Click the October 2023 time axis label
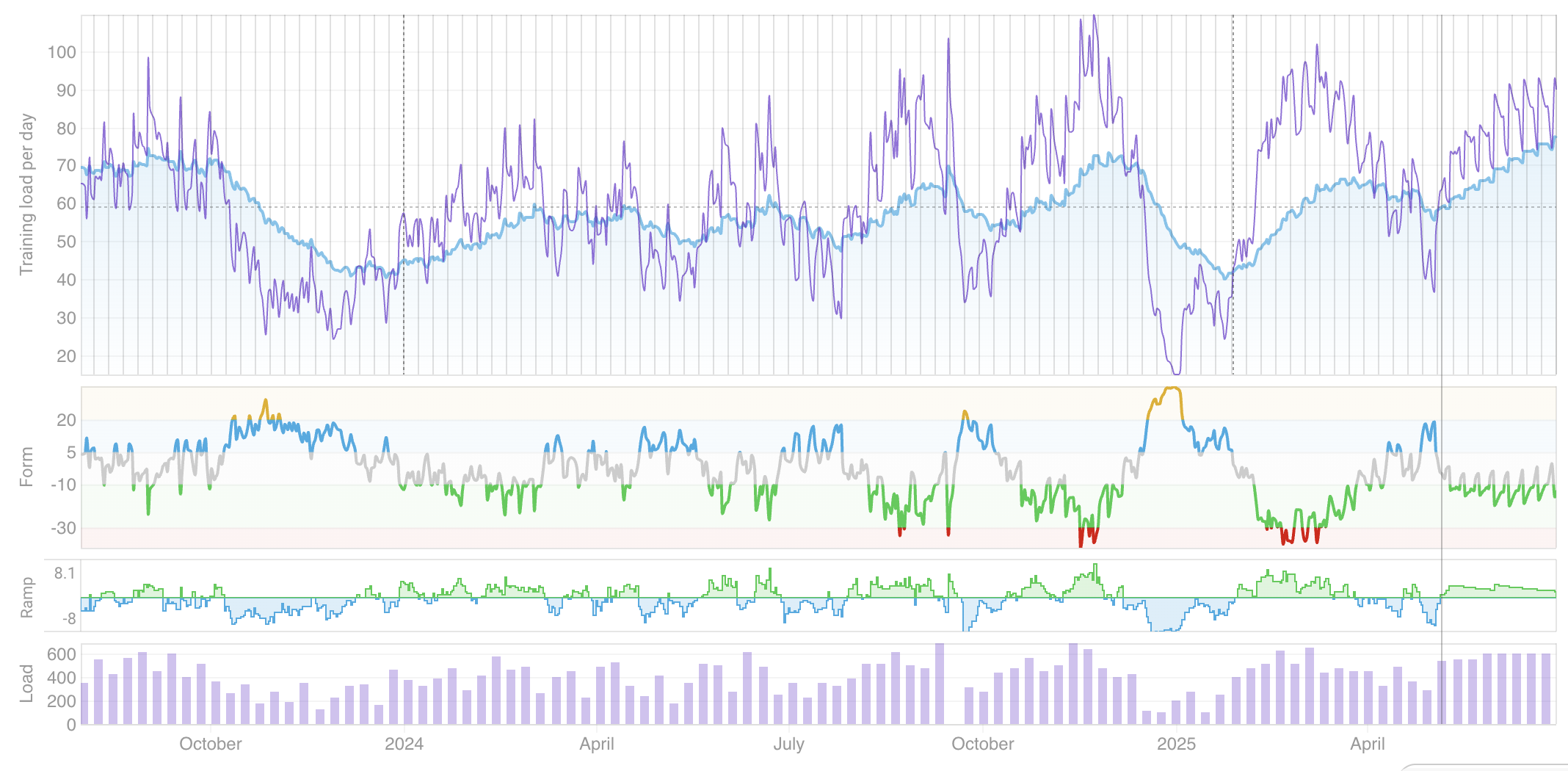Image resolution: width=1568 pixels, height=771 pixels. pyautogui.click(x=211, y=744)
